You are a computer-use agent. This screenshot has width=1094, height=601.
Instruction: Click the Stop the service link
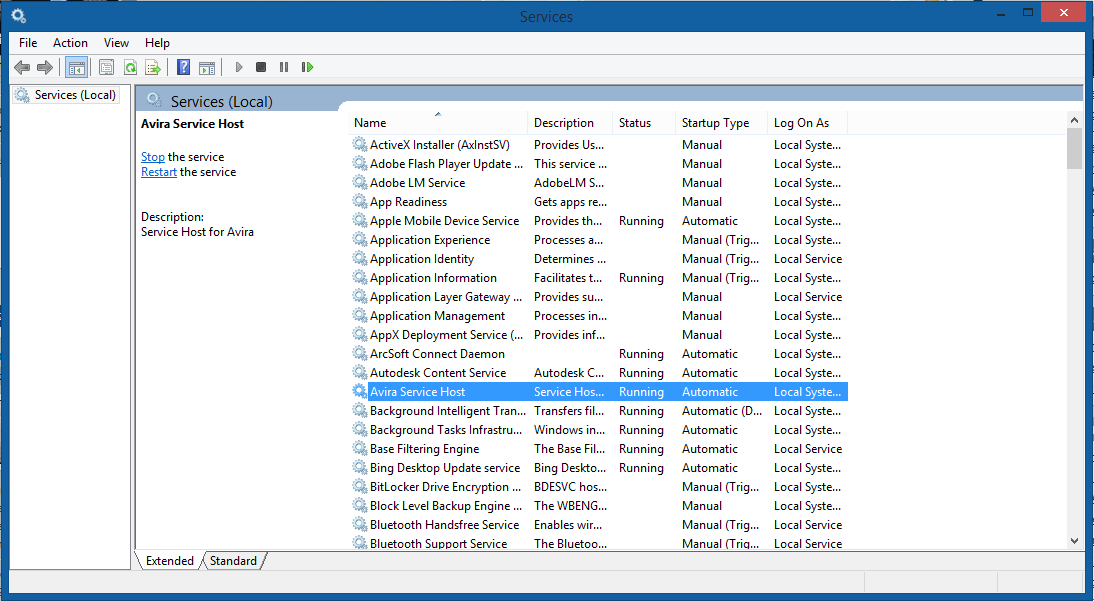tap(152, 157)
